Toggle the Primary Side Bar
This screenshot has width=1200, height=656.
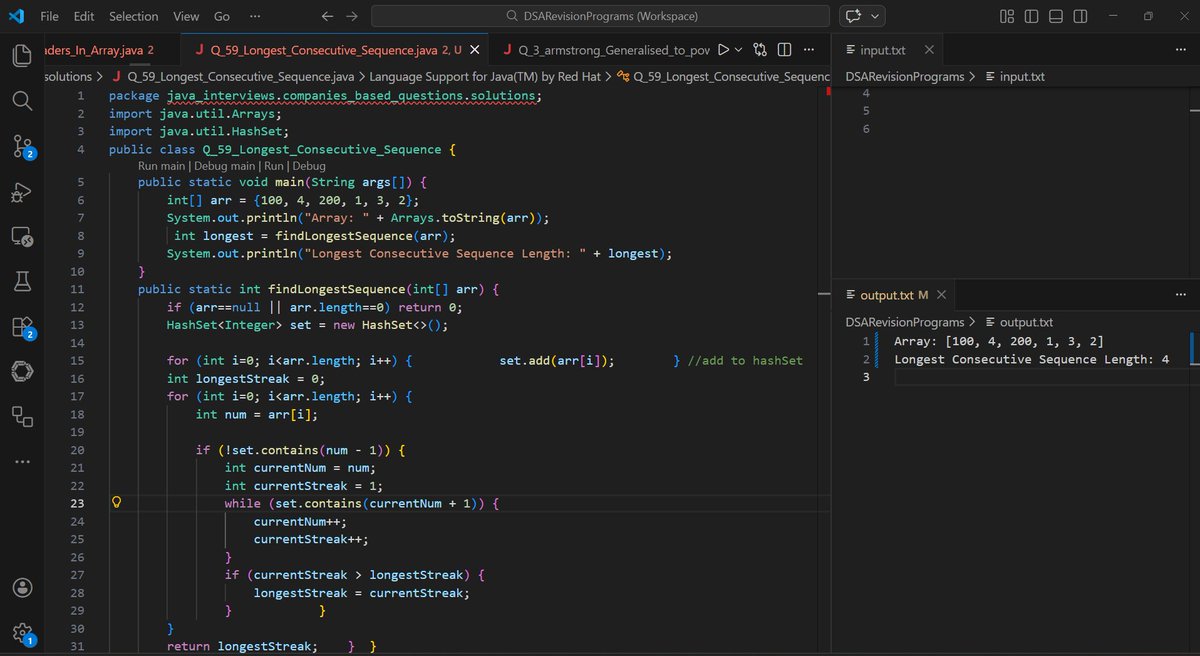1031,16
